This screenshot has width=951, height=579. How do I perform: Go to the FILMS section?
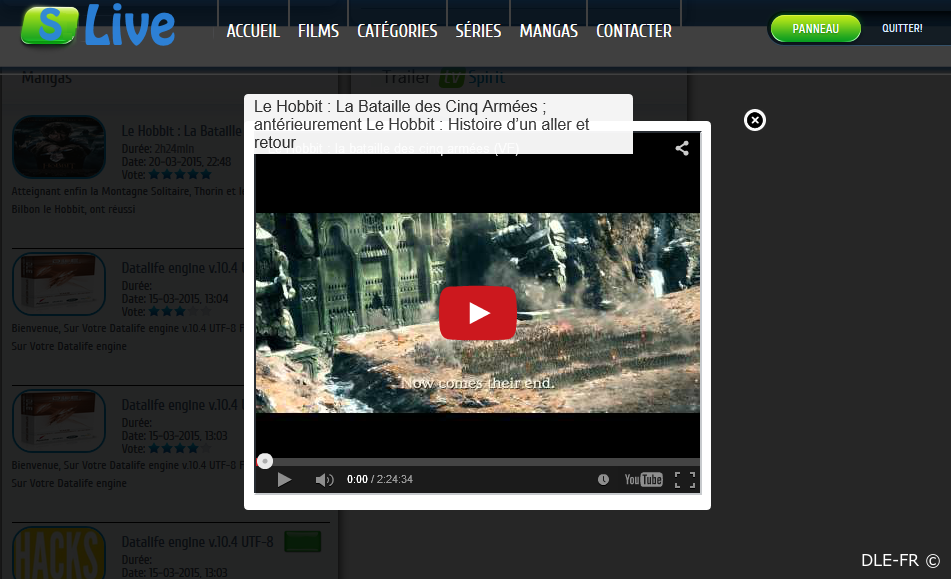pyautogui.click(x=318, y=30)
